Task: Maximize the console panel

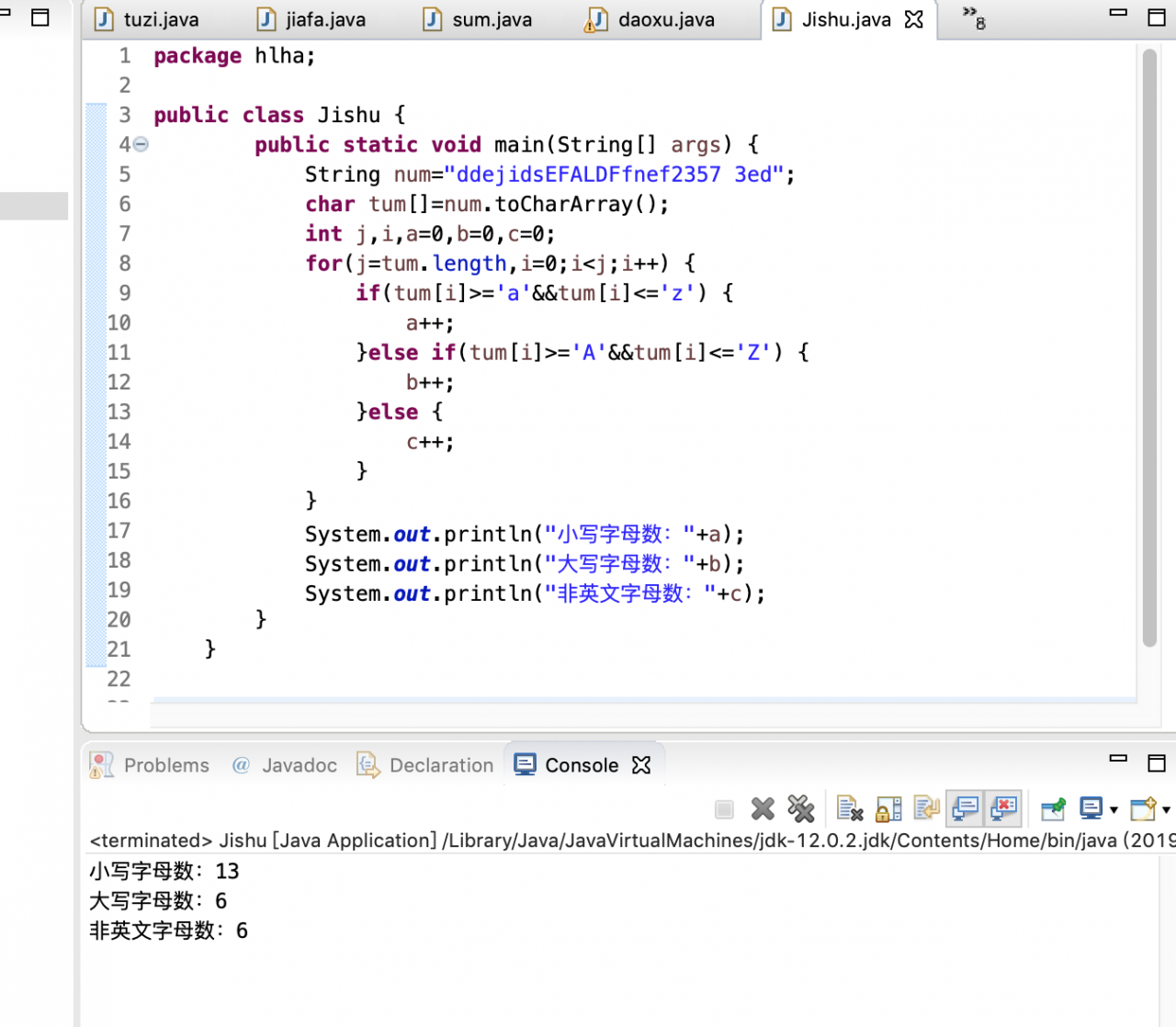Action: pos(1157,762)
